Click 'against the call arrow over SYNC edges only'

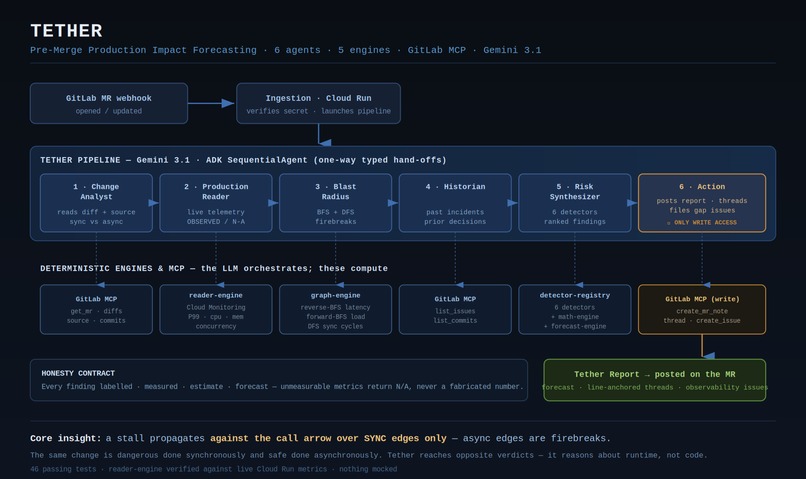(x=328, y=438)
